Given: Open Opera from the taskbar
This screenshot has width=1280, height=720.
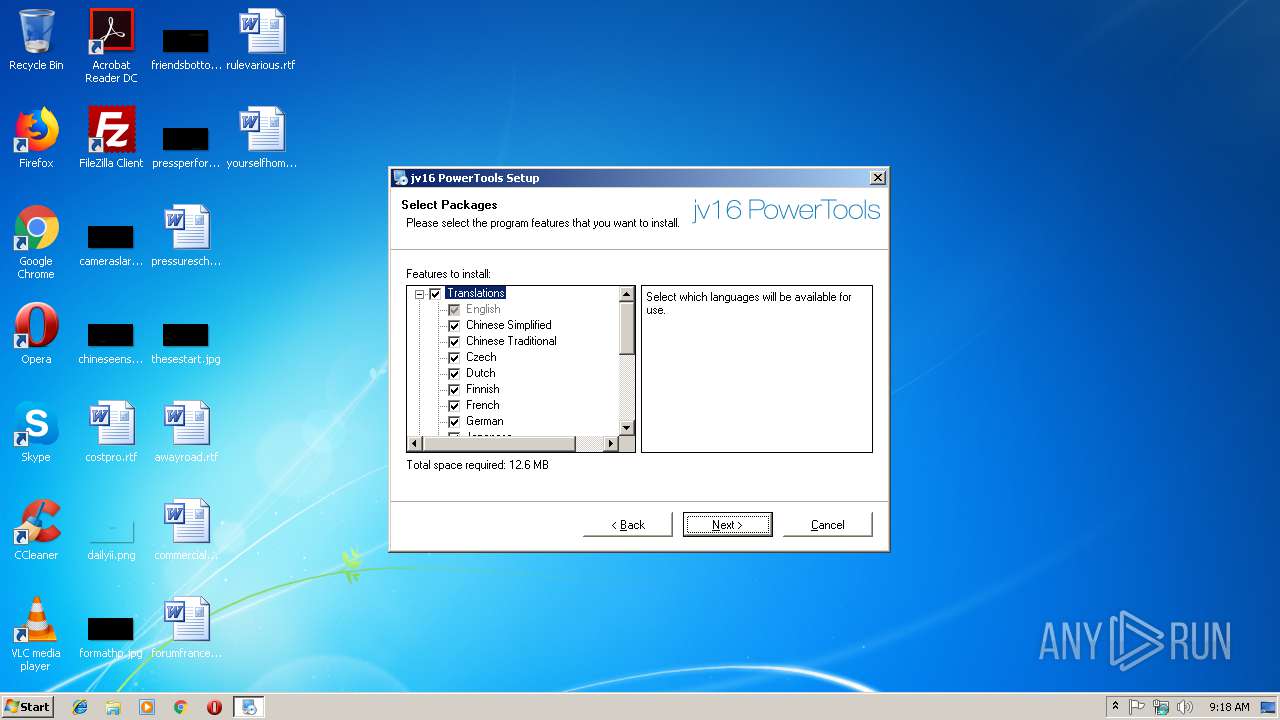Looking at the screenshot, I should tap(214, 707).
